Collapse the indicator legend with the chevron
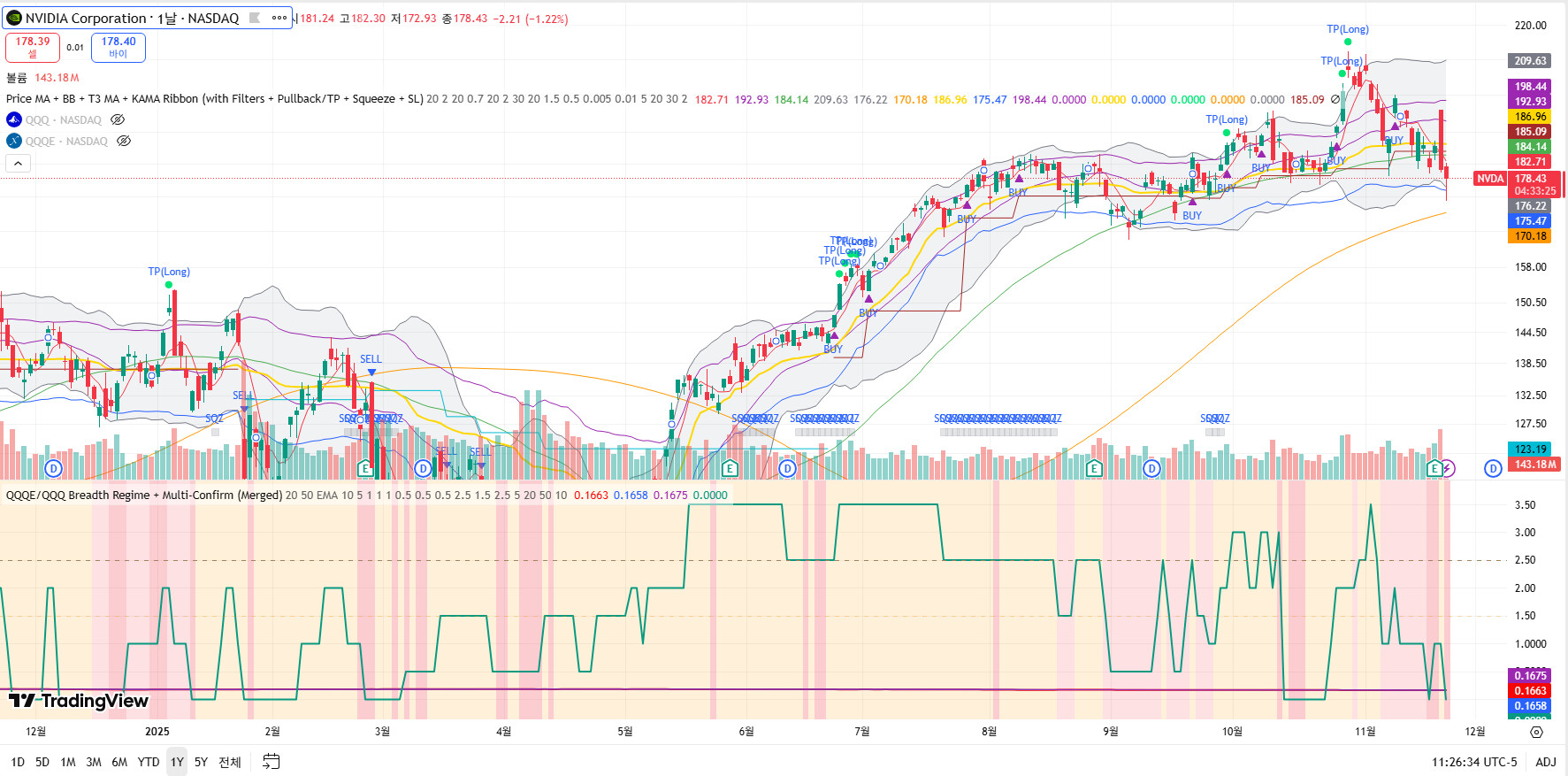 [18, 163]
